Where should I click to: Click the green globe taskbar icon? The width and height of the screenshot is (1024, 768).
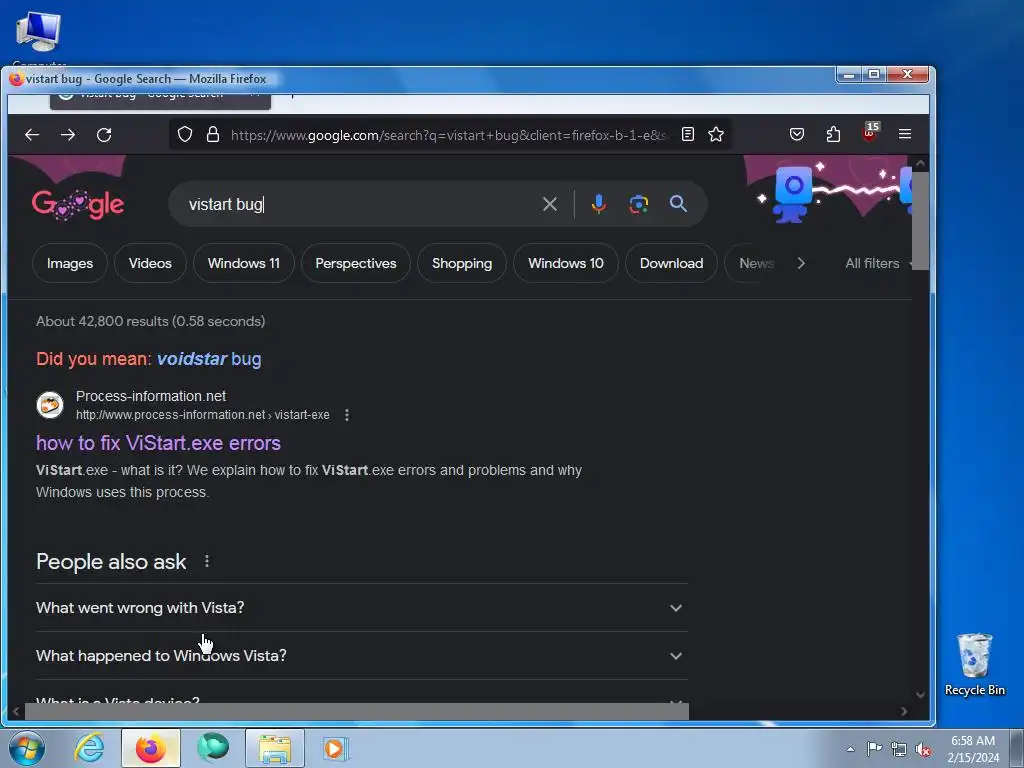pos(213,748)
